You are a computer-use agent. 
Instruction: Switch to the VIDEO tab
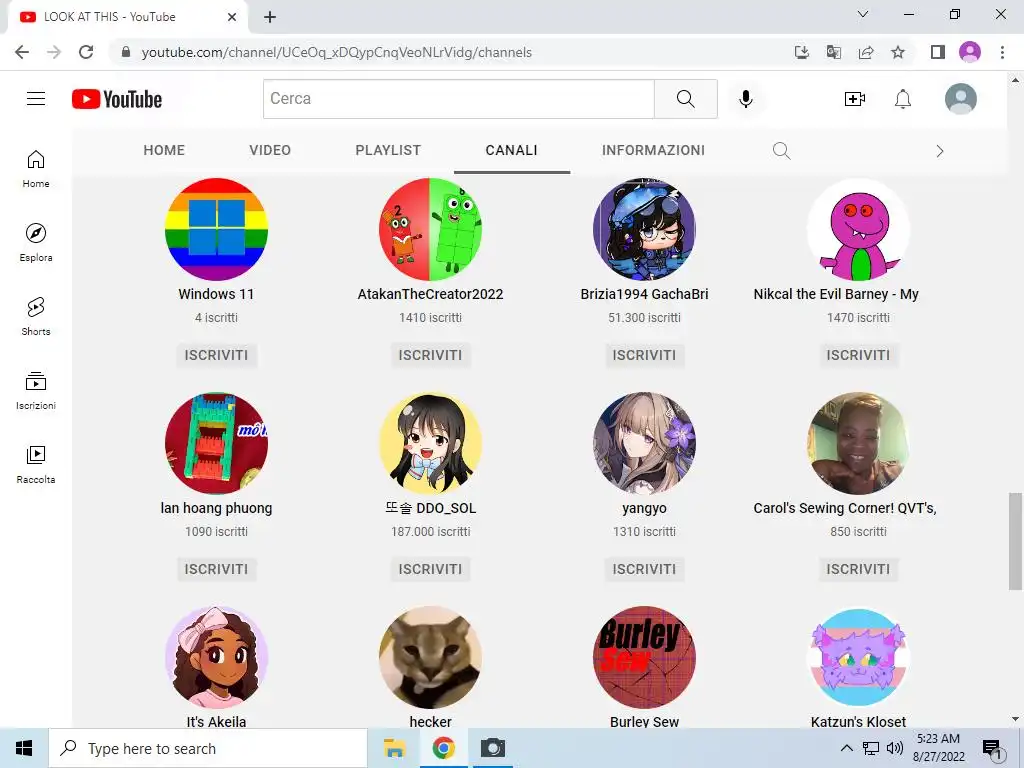tap(270, 150)
